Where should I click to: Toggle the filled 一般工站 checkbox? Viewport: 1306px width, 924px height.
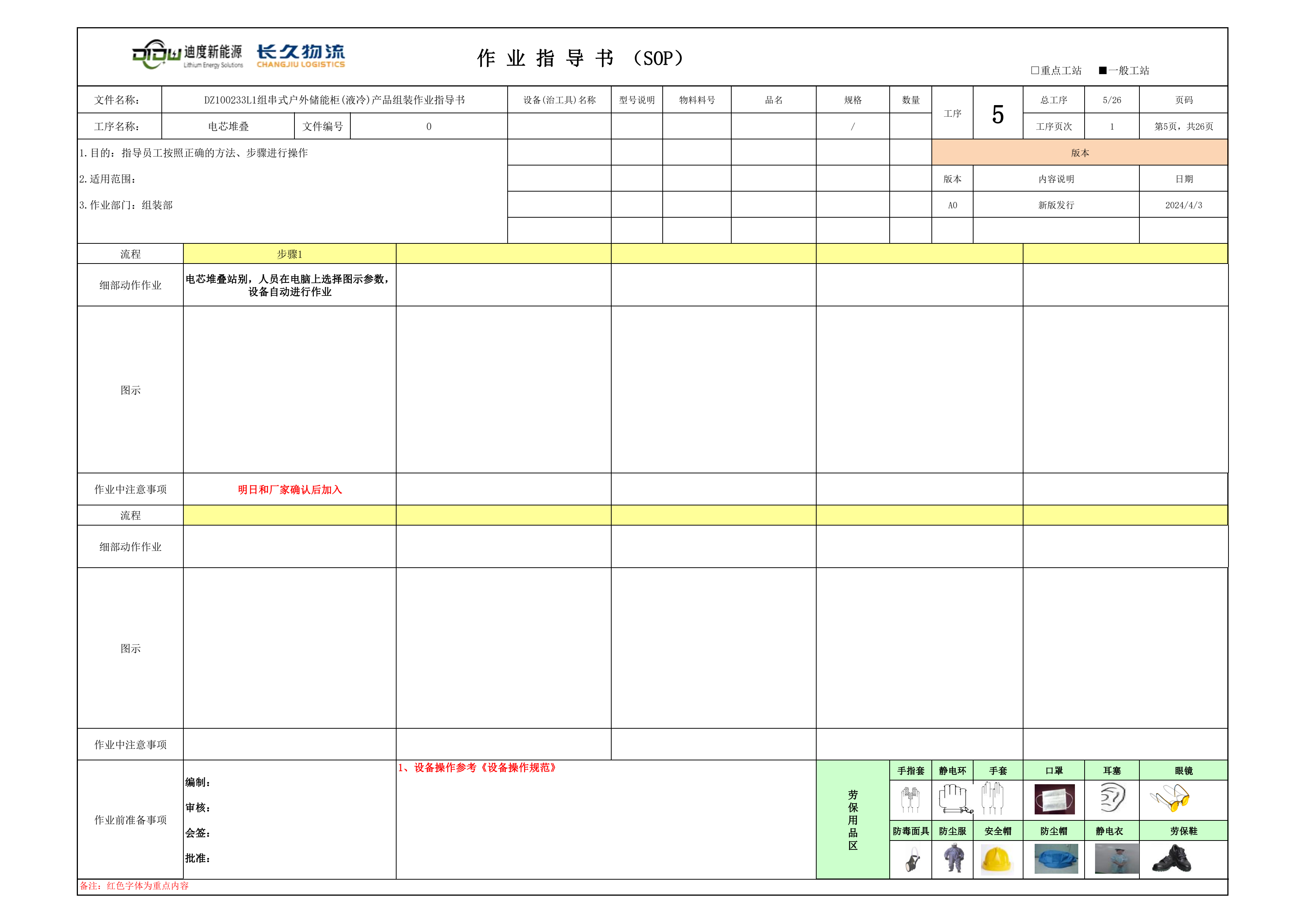[1102, 70]
